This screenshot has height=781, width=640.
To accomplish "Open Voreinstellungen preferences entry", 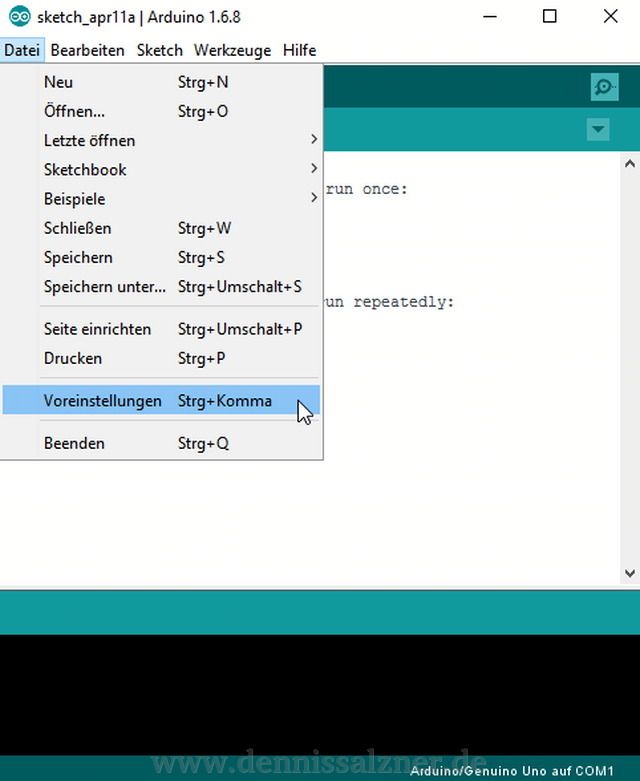I will pyautogui.click(x=161, y=401).
